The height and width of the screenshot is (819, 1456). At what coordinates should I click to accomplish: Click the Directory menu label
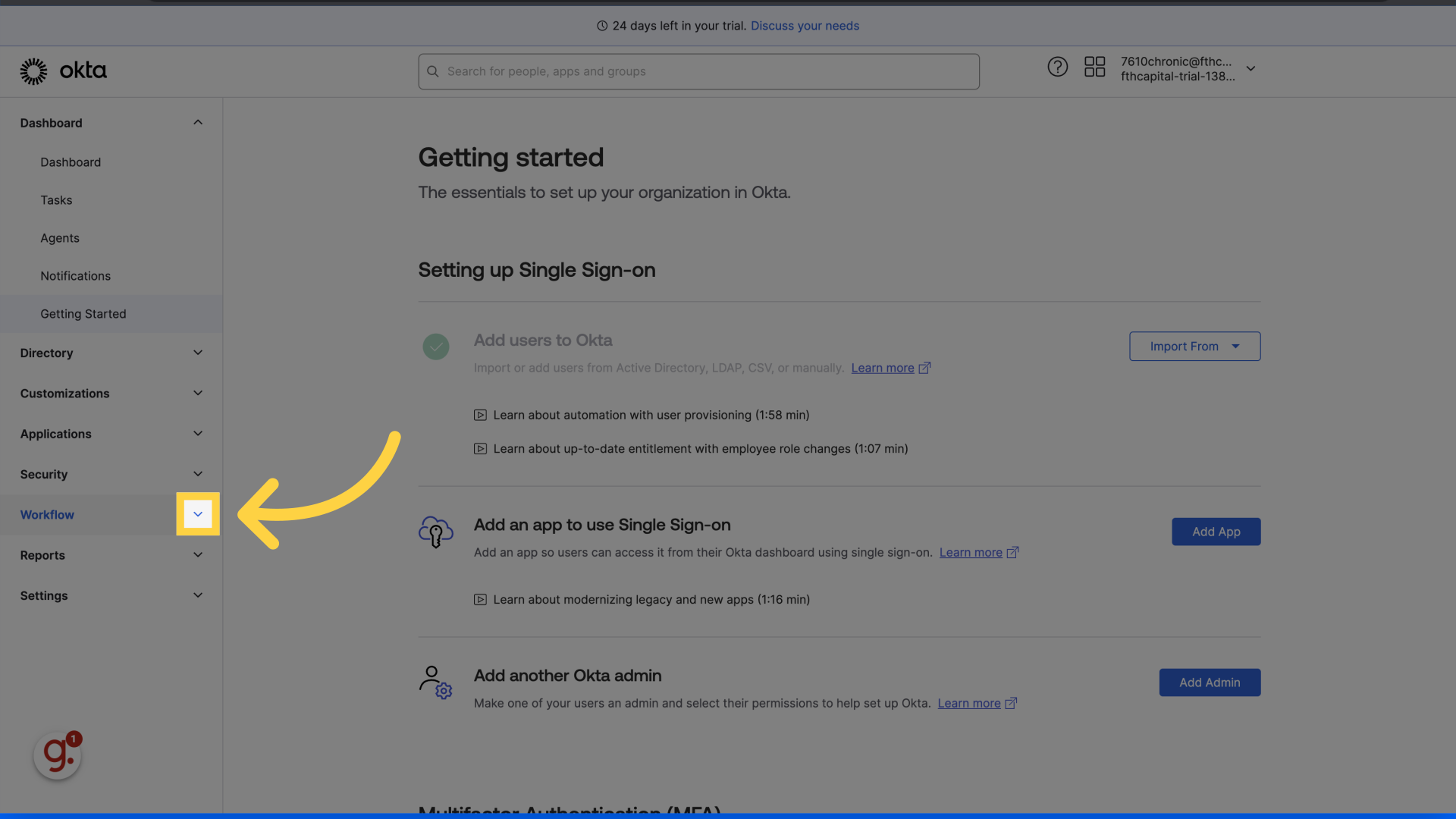[x=46, y=353]
